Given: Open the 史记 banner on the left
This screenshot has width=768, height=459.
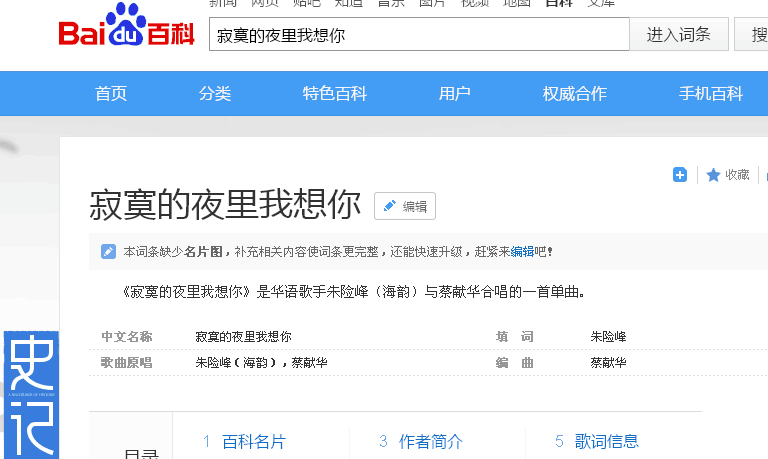Looking at the screenshot, I should [30, 395].
